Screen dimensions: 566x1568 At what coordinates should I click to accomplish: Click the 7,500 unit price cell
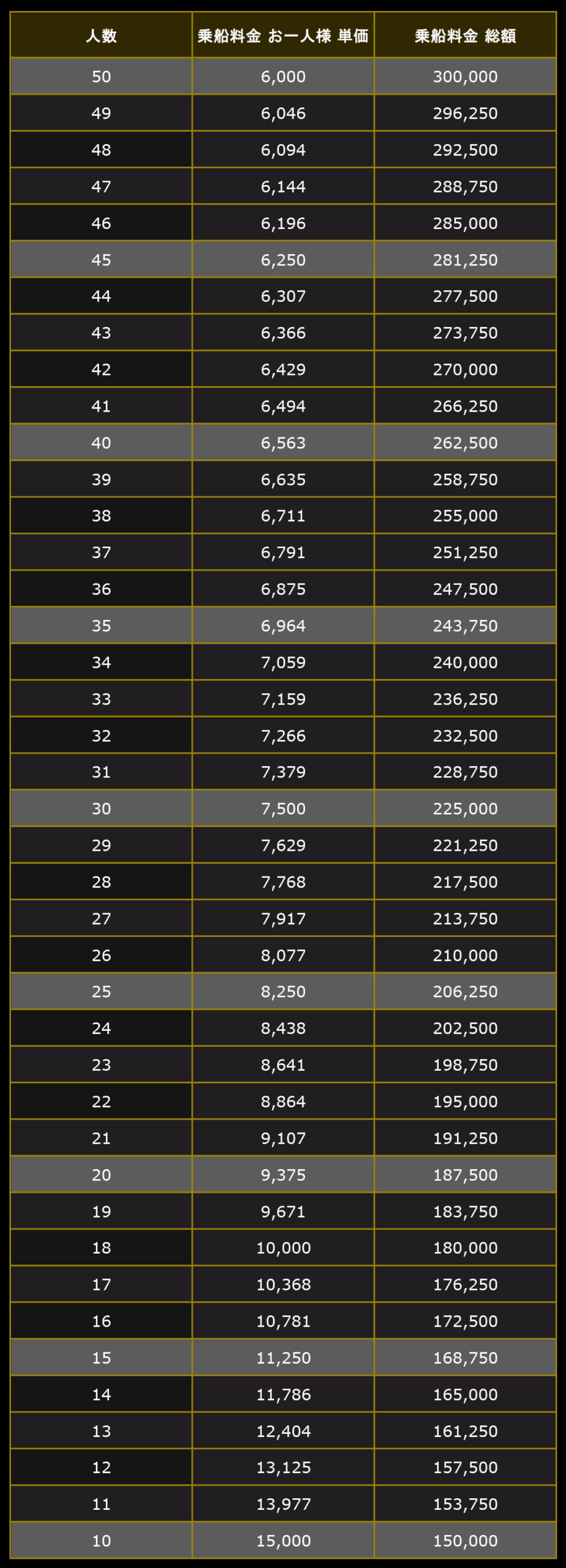[x=283, y=809]
